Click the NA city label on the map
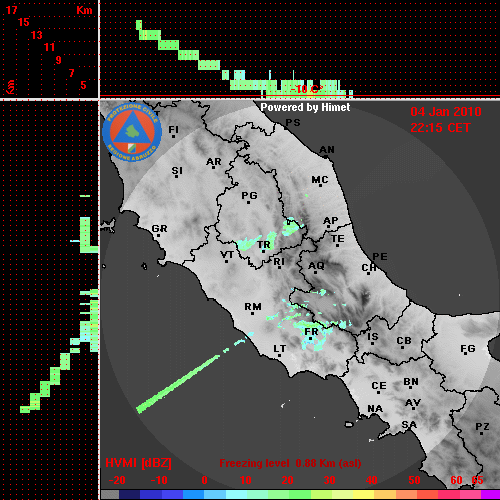The height and width of the screenshot is (500, 500). pos(375,409)
